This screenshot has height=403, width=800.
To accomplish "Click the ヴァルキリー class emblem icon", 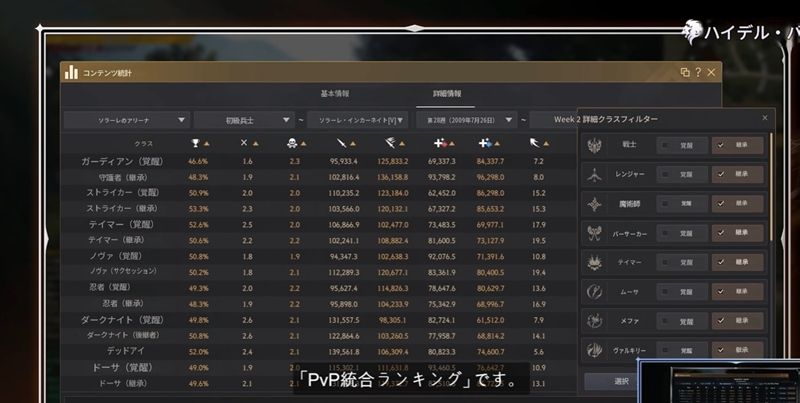I will coord(594,350).
